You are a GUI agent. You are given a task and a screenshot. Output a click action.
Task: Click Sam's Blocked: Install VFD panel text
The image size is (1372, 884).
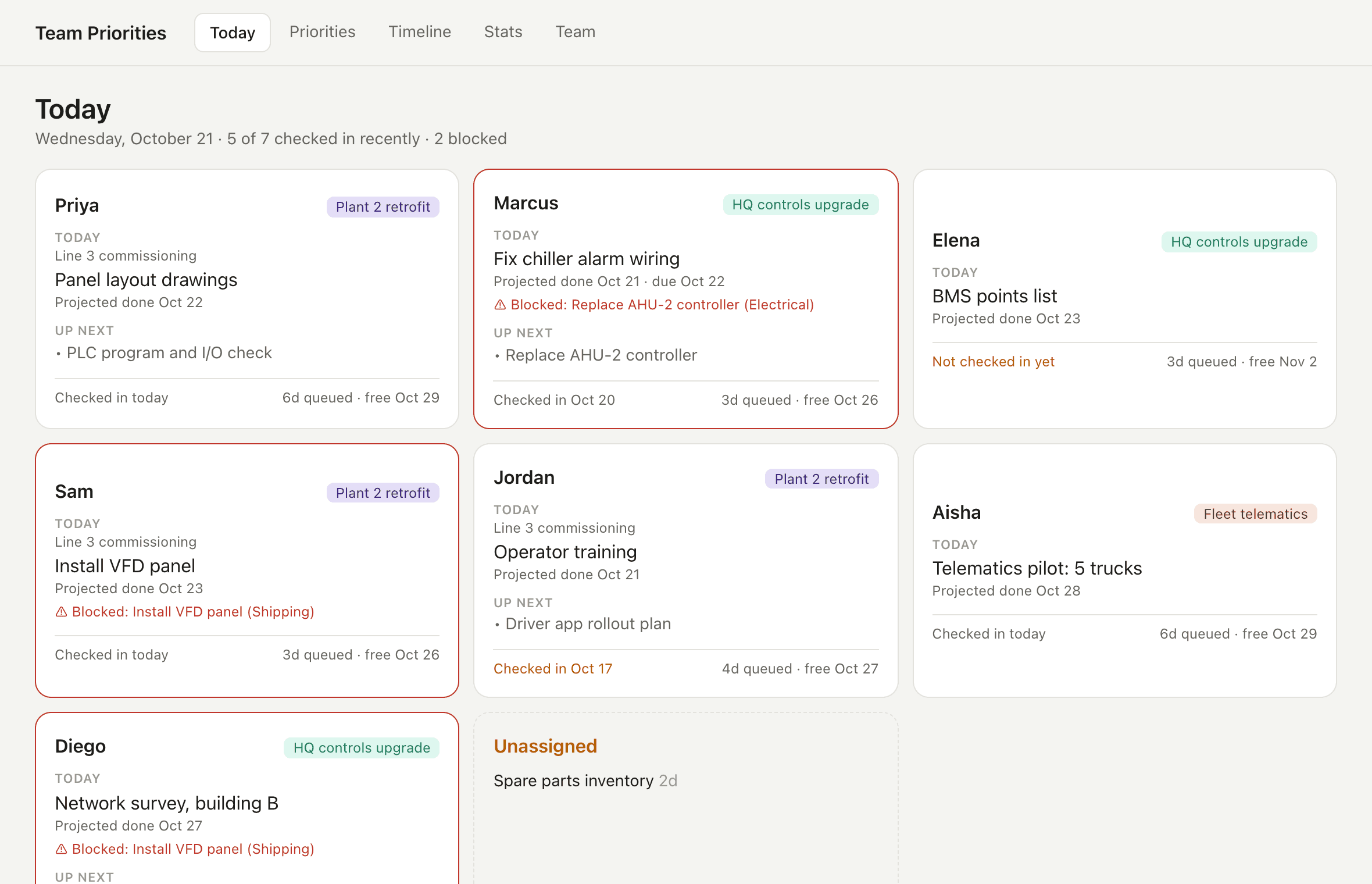coord(193,612)
